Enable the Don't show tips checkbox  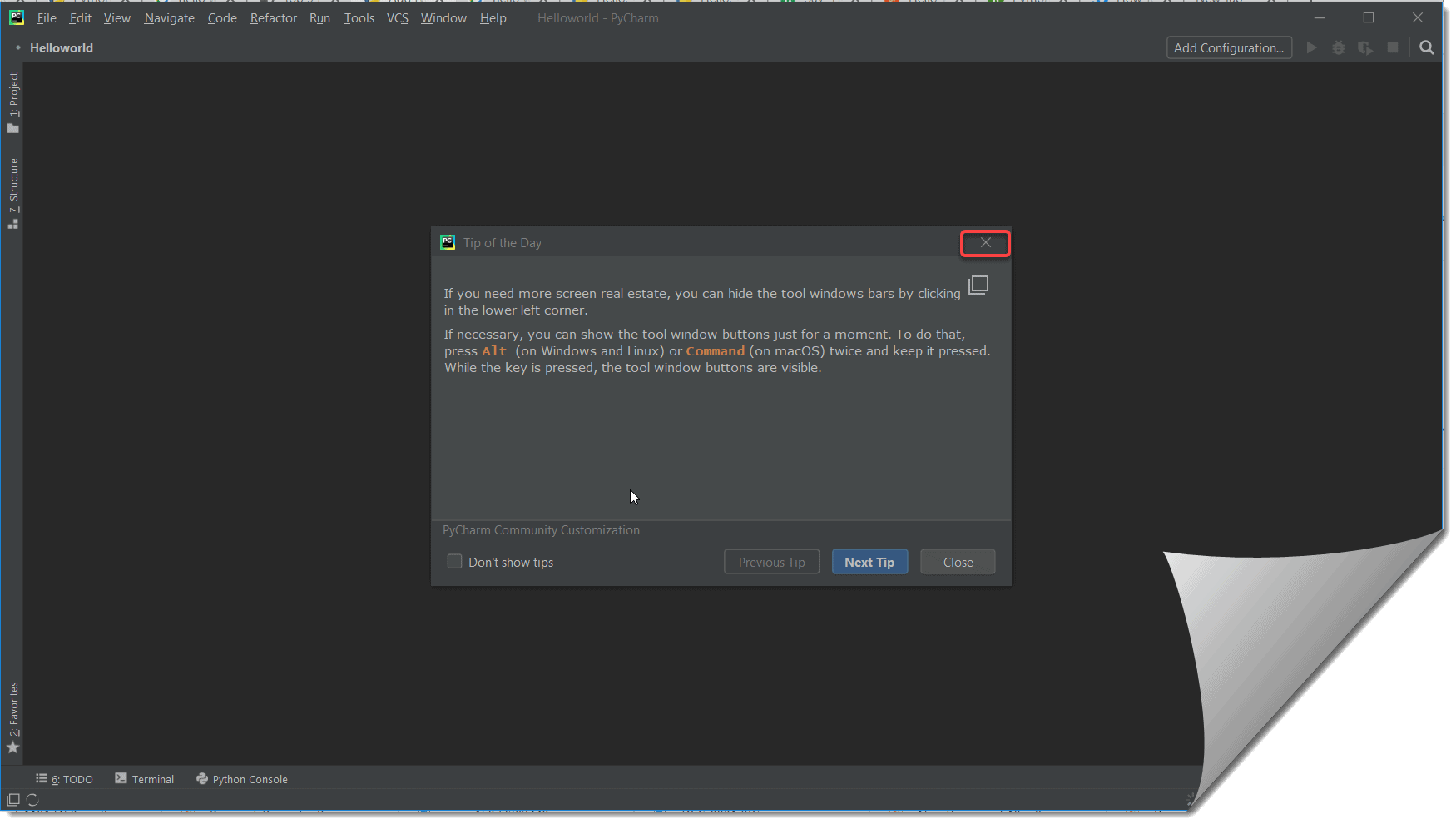pos(454,561)
